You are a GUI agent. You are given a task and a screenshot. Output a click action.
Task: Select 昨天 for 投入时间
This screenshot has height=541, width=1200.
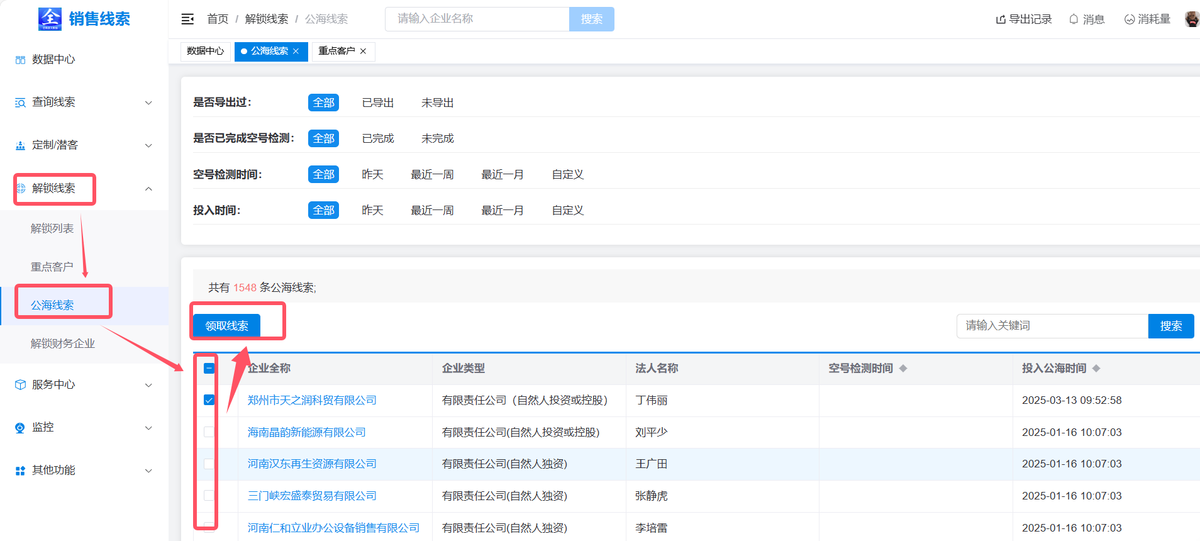tap(373, 211)
